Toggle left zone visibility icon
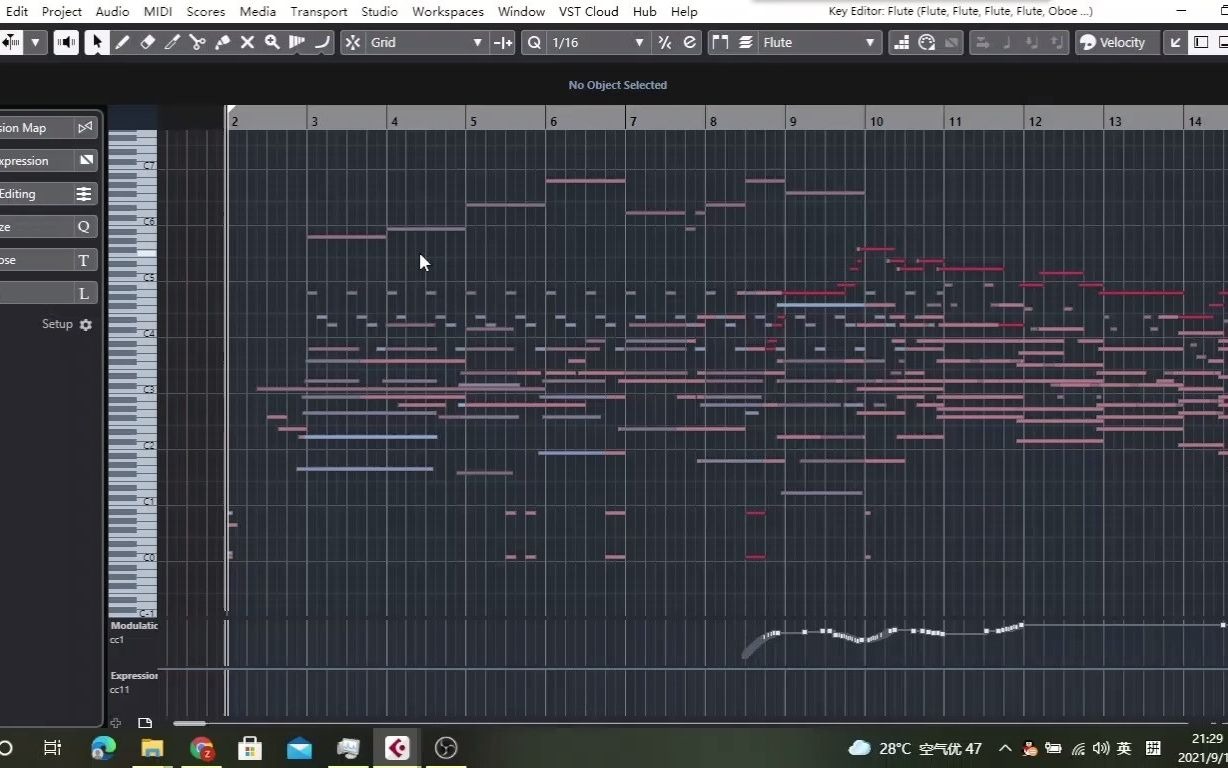Viewport: 1228px width, 768px height. pos(1201,42)
